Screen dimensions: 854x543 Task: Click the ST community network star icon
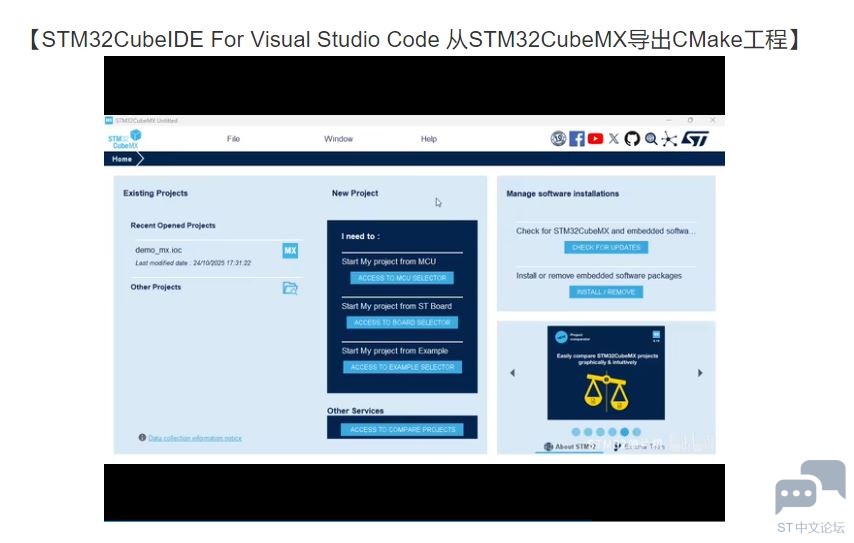(x=669, y=139)
